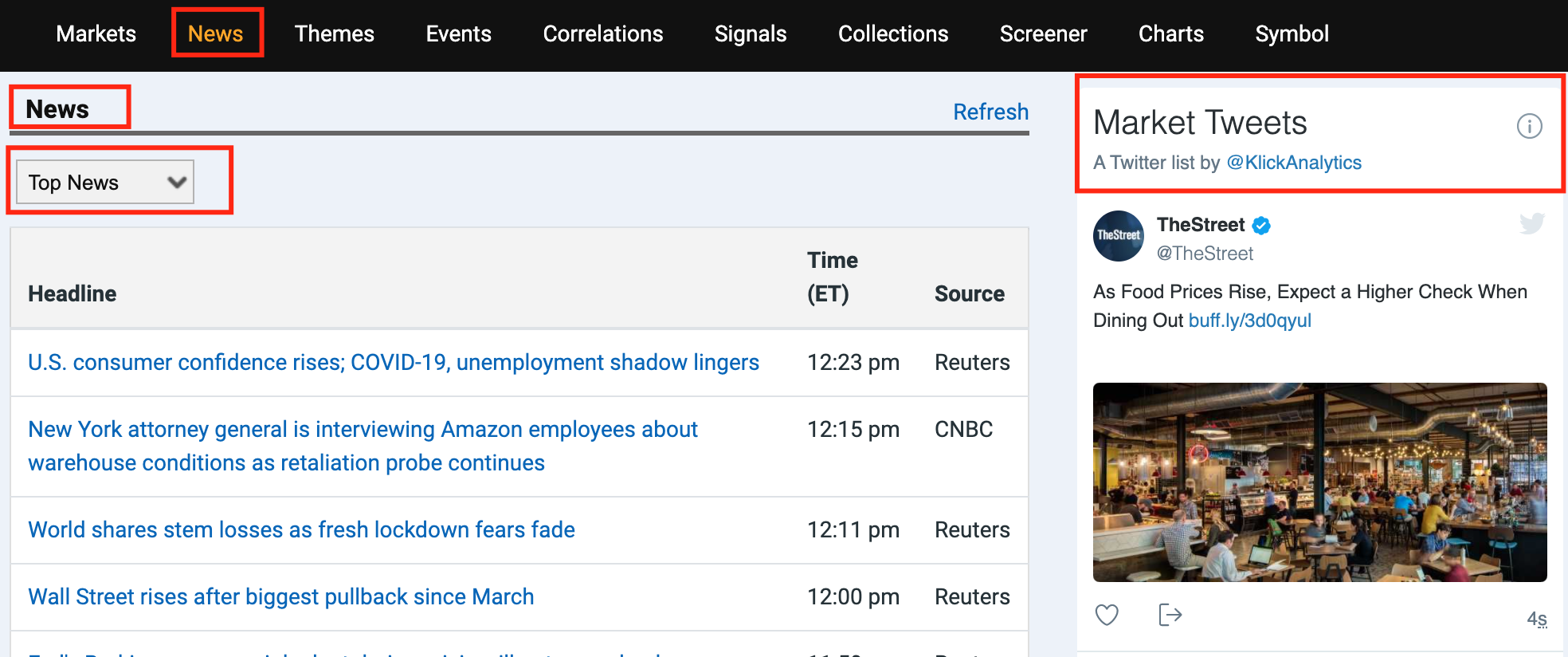Click the Reuters source in the 12:00 pm row

(x=972, y=596)
